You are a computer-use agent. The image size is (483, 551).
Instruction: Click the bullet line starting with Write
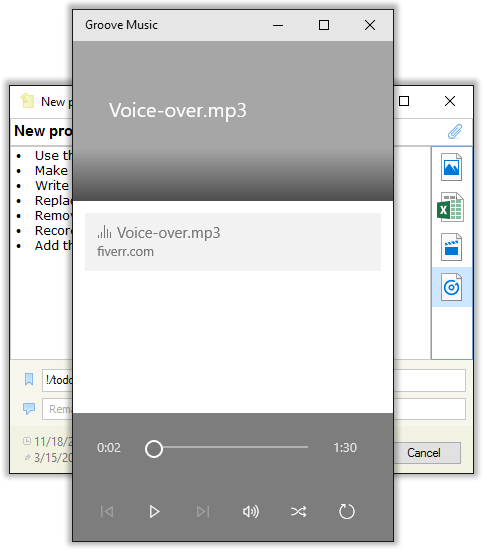(52, 186)
